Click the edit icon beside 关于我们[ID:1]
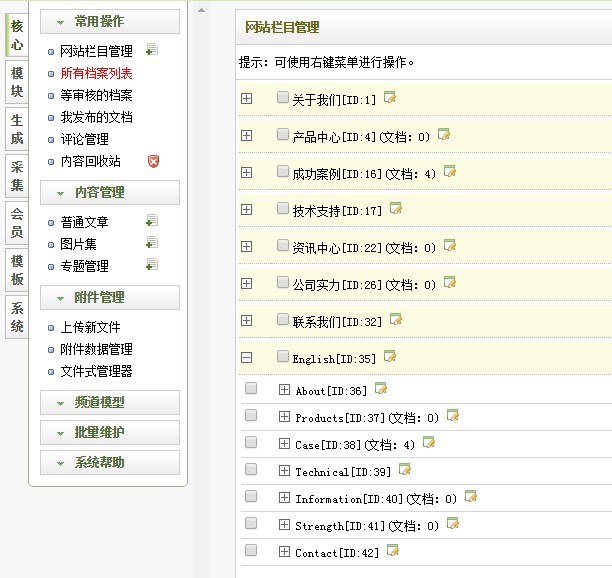The height and width of the screenshot is (578, 612). [x=390, y=98]
